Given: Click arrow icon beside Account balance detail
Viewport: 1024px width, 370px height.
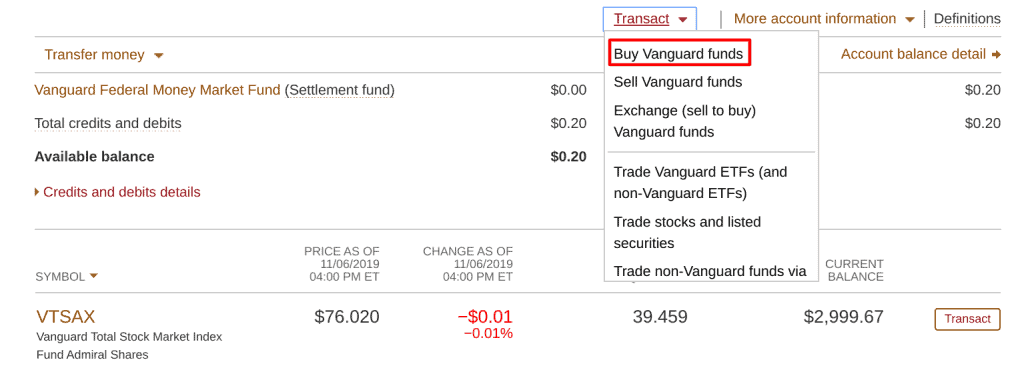Looking at the screenshot, I should pos(996,55).
